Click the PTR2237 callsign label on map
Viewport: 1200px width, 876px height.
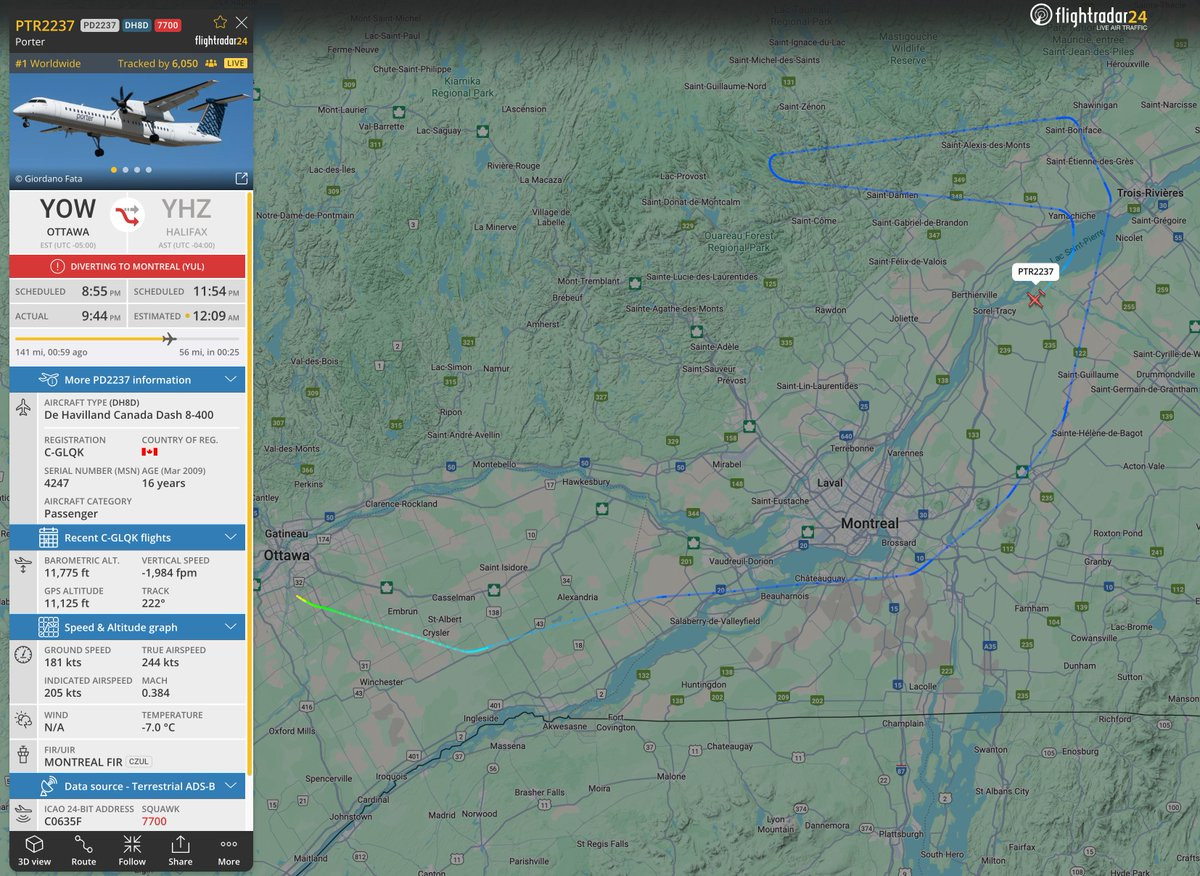1036,271
